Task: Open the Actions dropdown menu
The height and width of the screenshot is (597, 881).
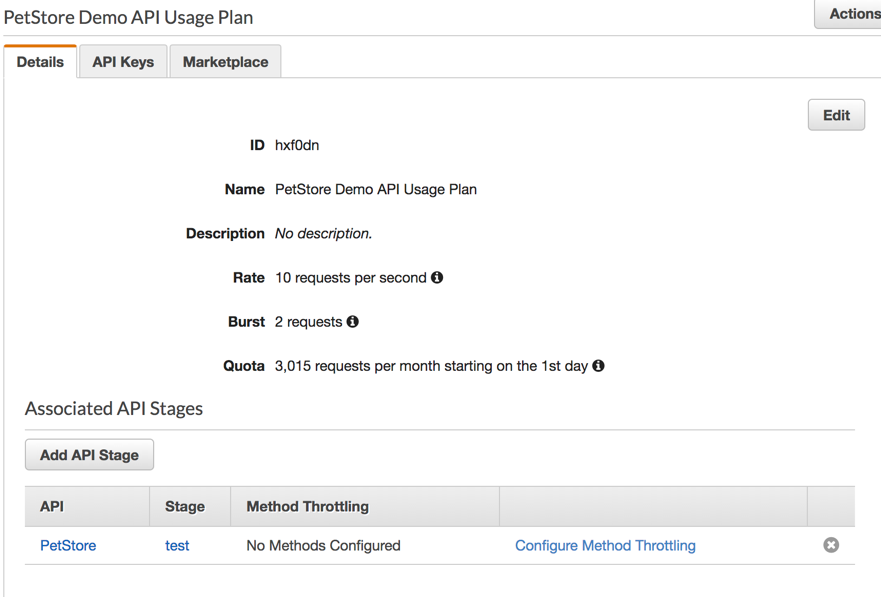Action: (851, 14)
